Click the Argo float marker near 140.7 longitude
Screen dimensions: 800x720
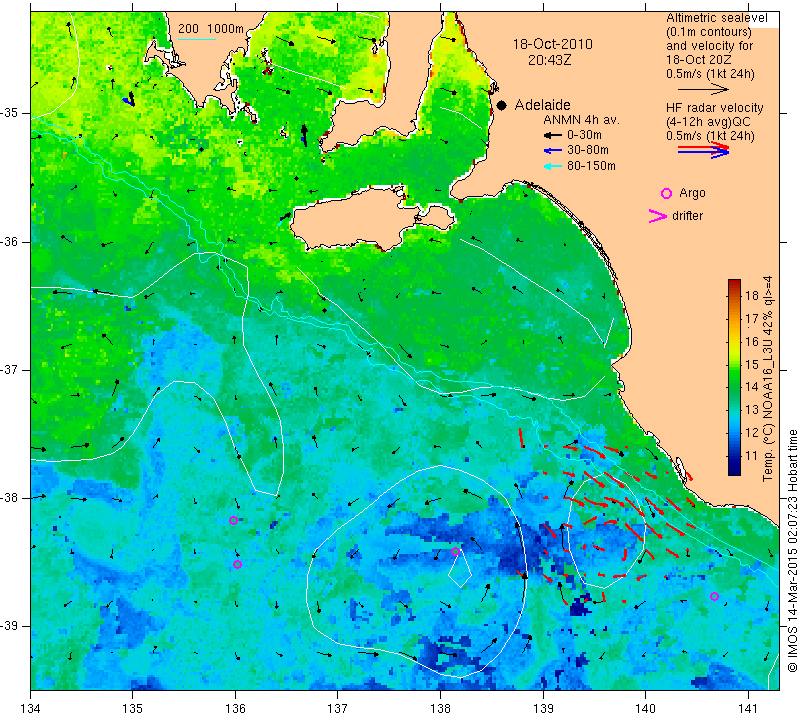pyautogui.click(x=714, y=597)
